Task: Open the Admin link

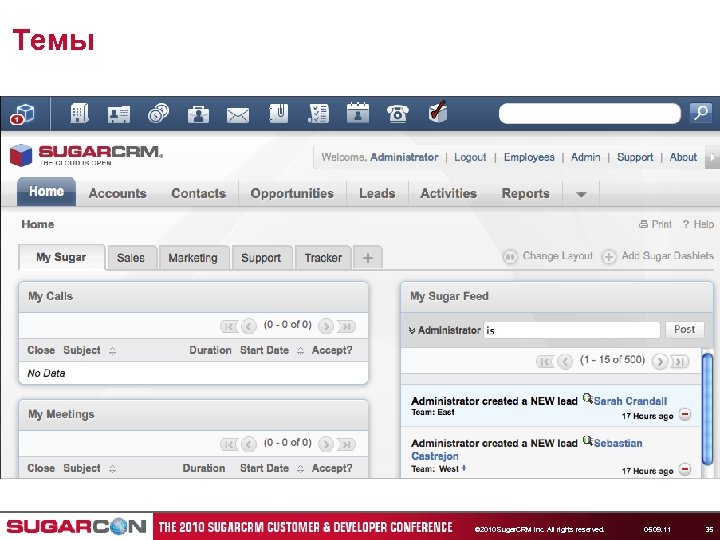Action: click(585, 157)
